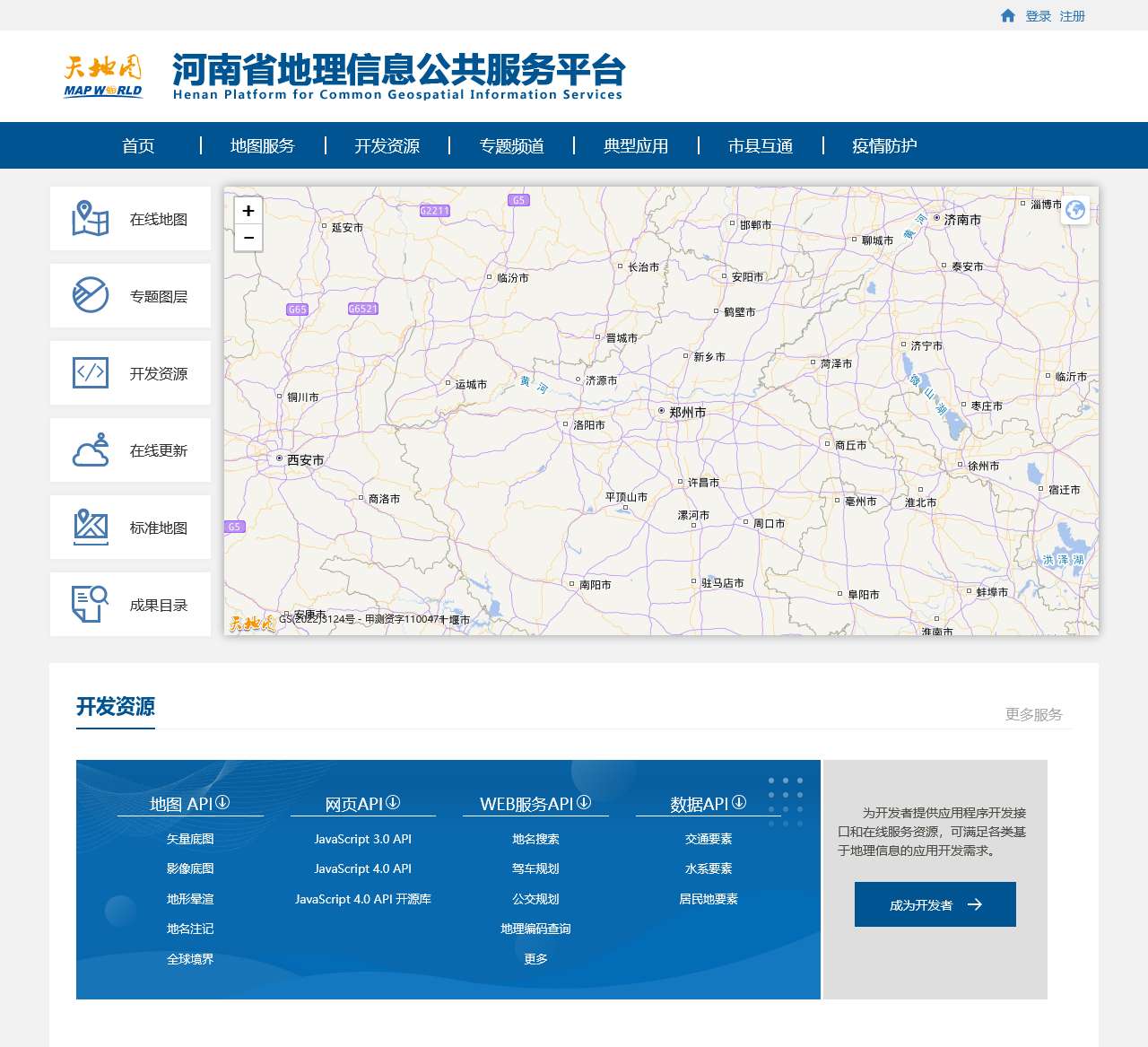
Task: Click the 标准地图 picture icon
Action: click(x=91, y=527)
